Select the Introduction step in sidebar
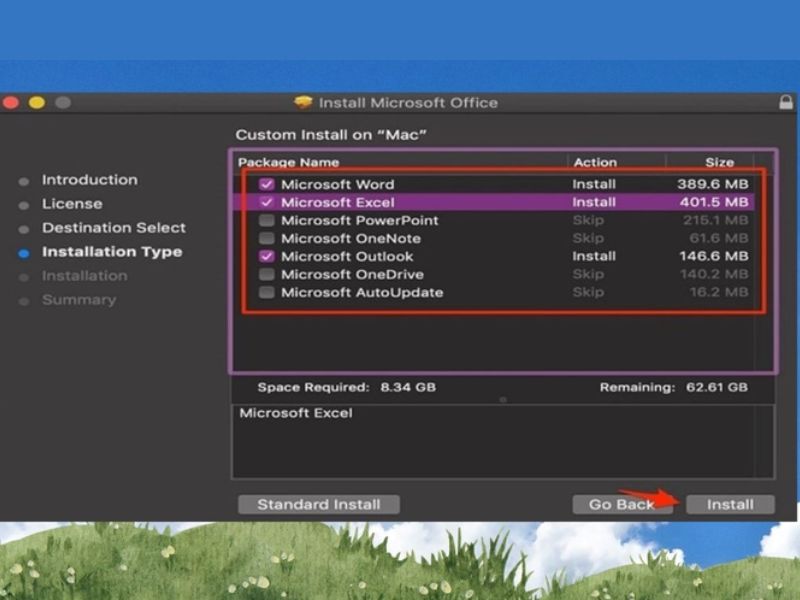 pyautogui.click(x=90, y=180)
